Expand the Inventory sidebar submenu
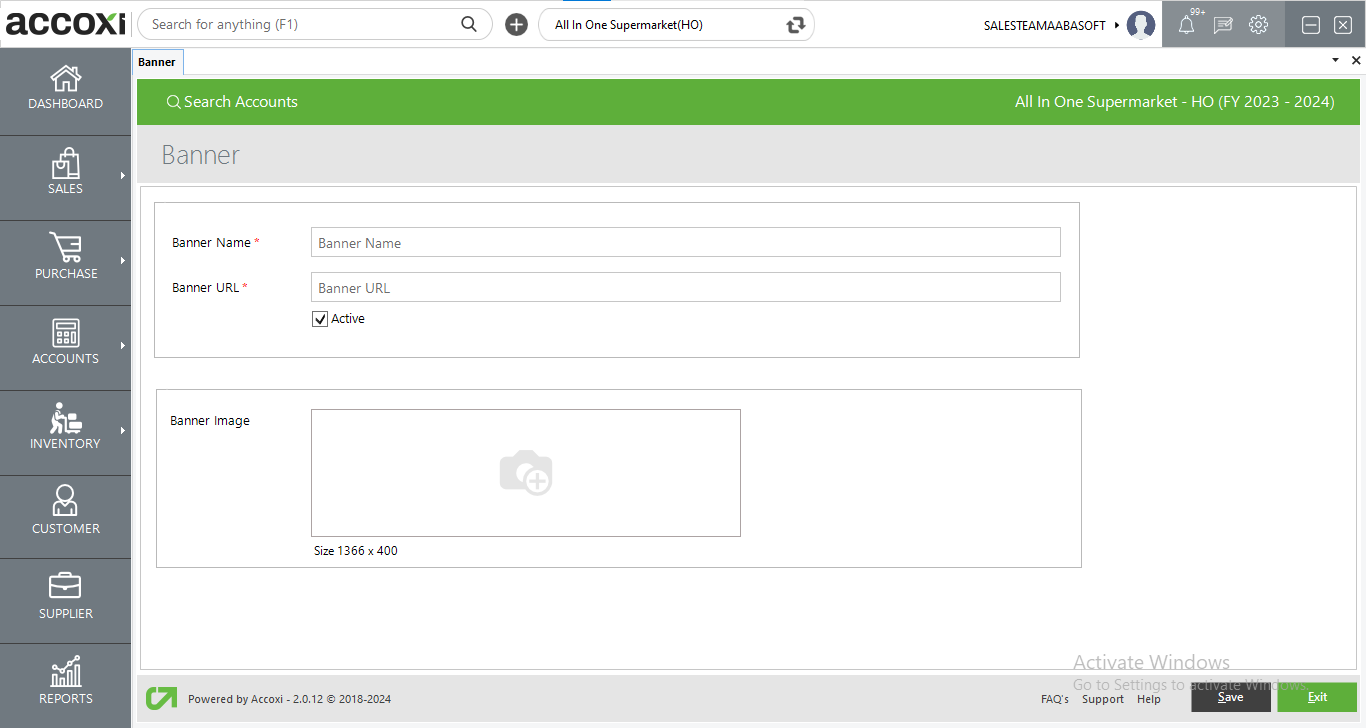This screenshot has height=728, width=1366. (123, 431)
